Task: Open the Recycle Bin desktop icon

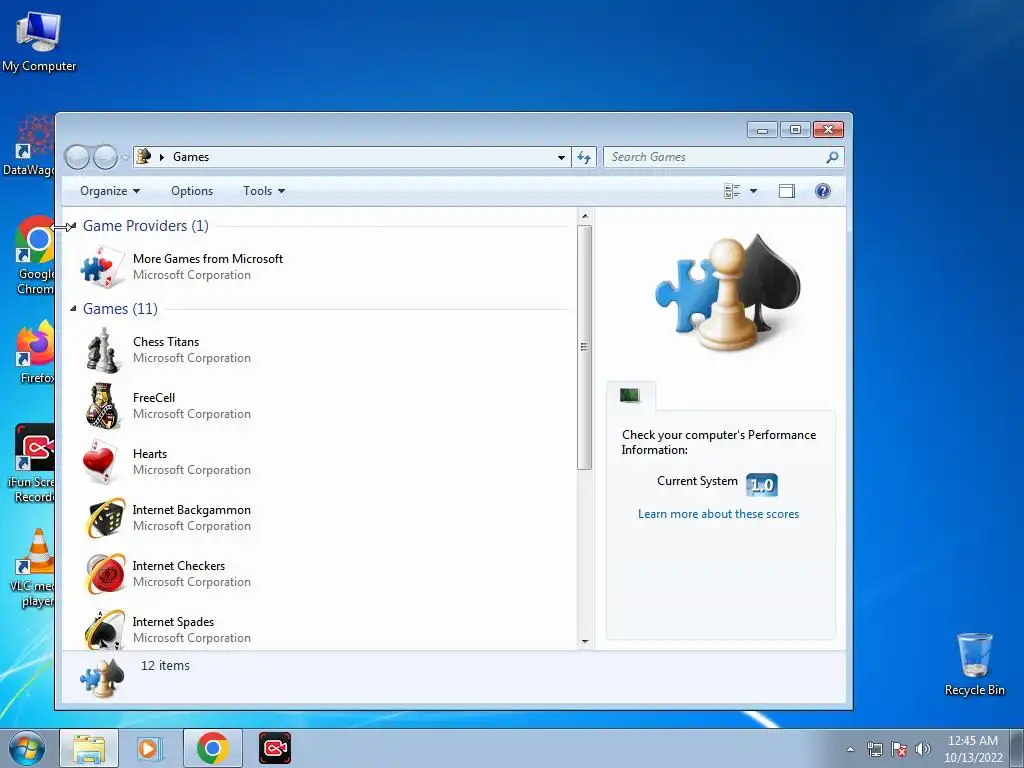Action: tap(974, 655)
